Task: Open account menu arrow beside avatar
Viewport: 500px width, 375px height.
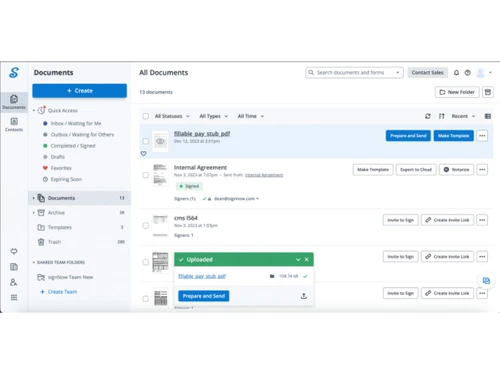Action: click(x=490, y=72)
